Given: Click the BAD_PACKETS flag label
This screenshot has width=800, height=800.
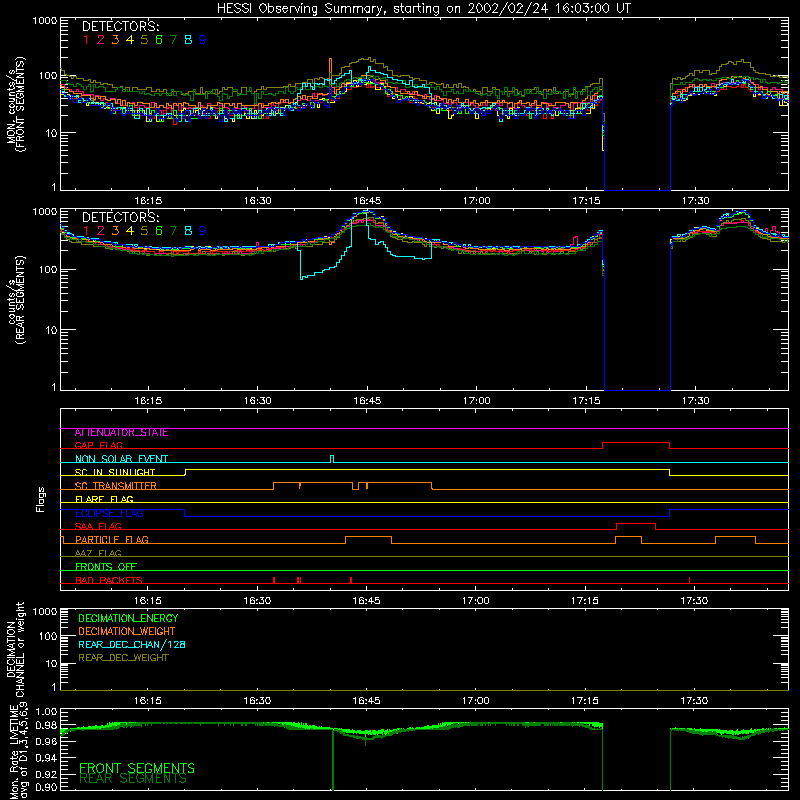Looking at the screenshot, I should pyautogui.click(x=109, y=581).
